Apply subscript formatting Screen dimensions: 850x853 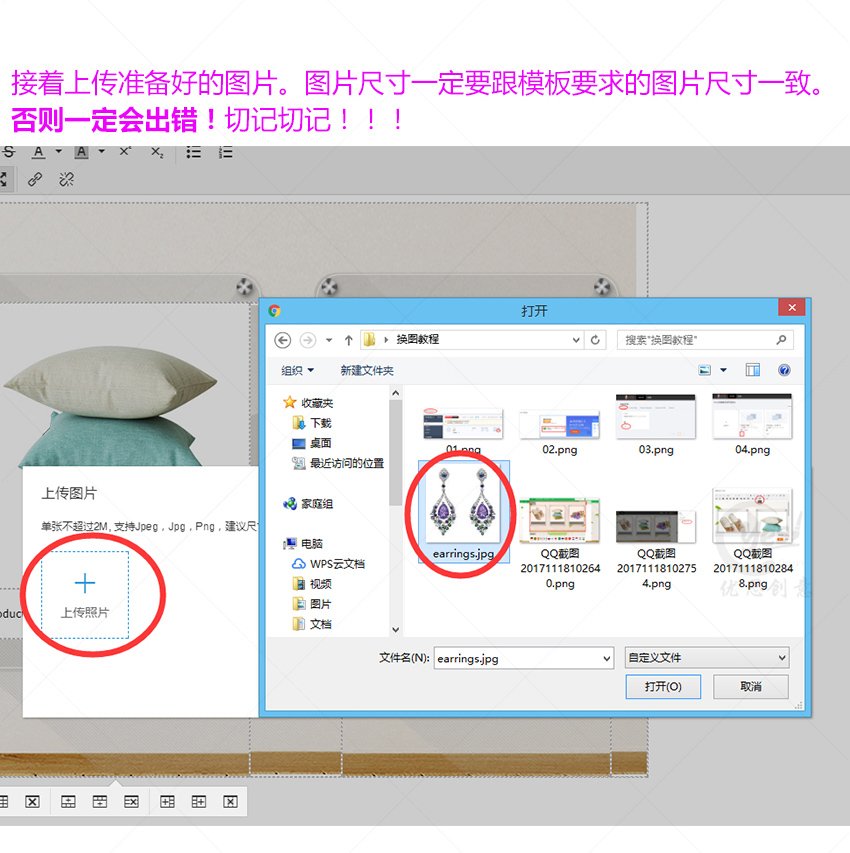click(x=158, y=151)
